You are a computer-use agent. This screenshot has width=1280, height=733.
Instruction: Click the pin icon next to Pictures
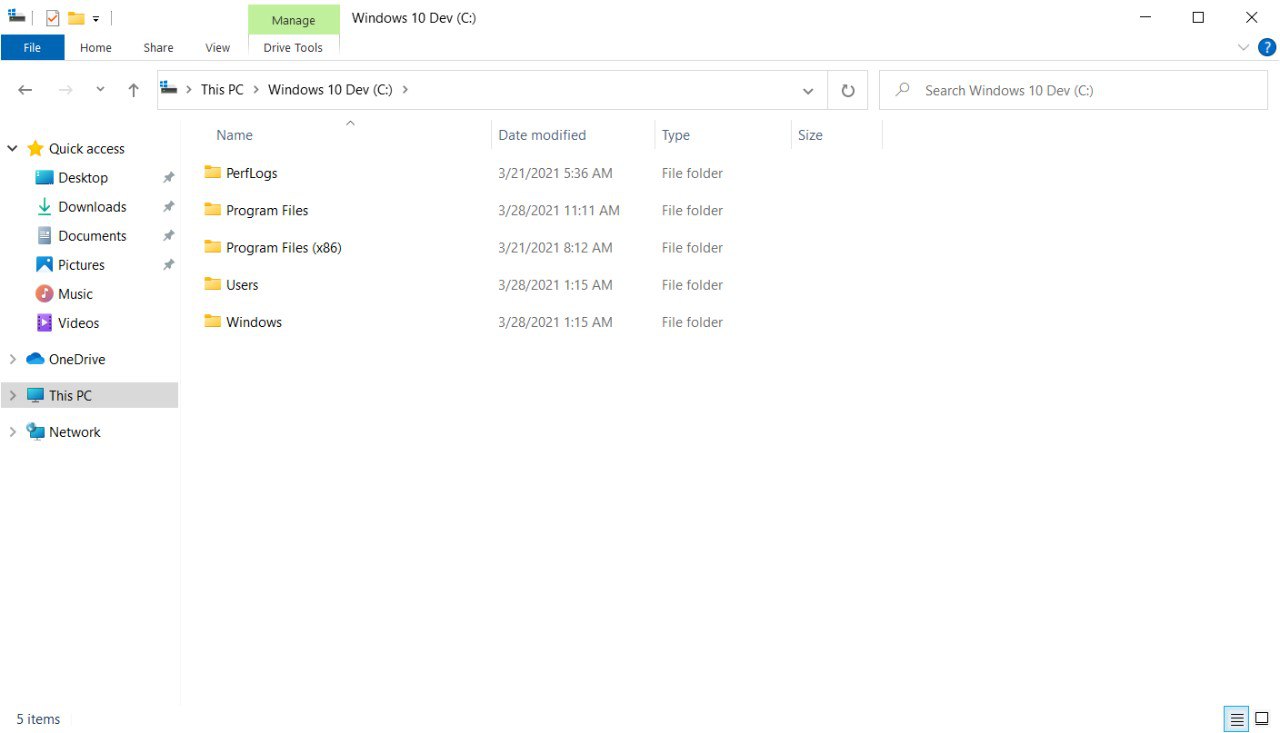tap(168, 265)
